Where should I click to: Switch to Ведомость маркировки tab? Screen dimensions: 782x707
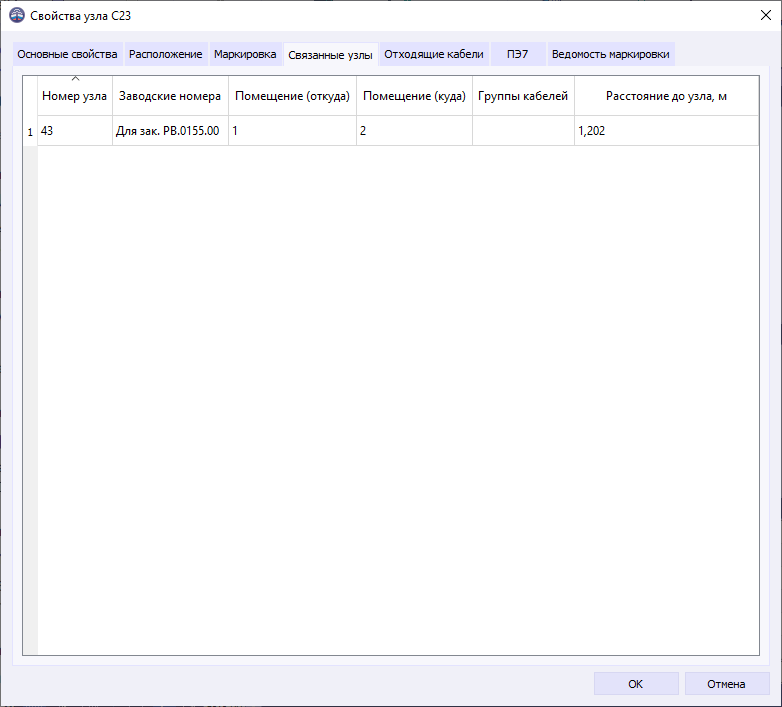(x=611, y=54)
